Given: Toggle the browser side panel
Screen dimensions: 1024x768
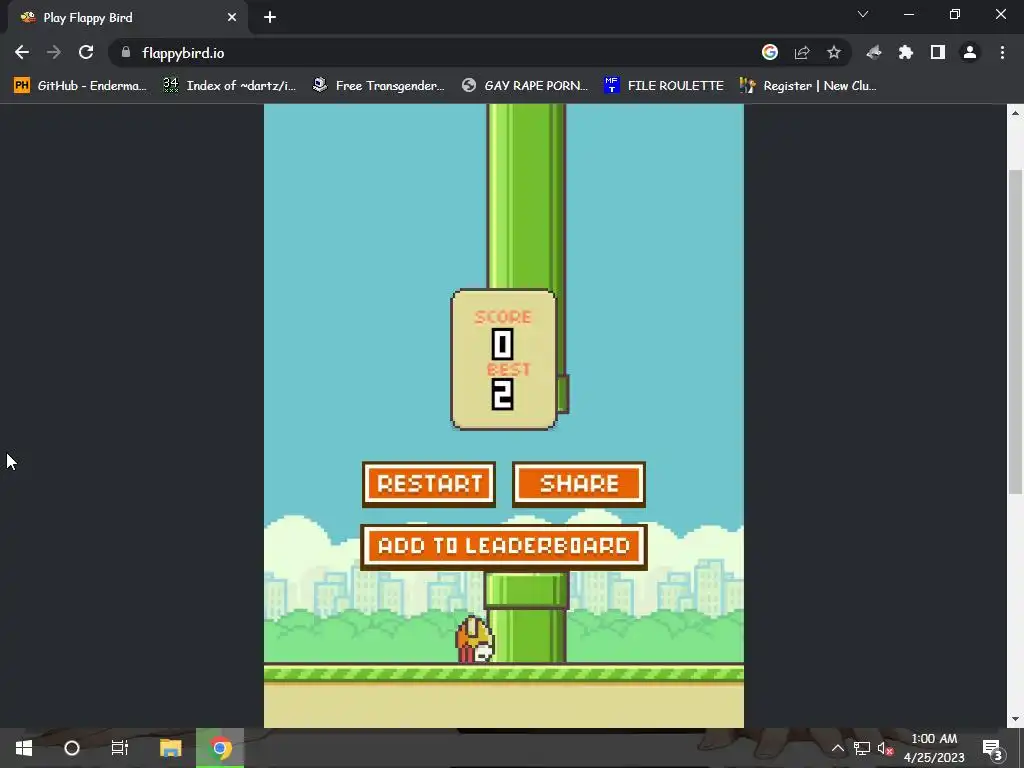Looking at the screenshot, I should click(x=938, y=52).
